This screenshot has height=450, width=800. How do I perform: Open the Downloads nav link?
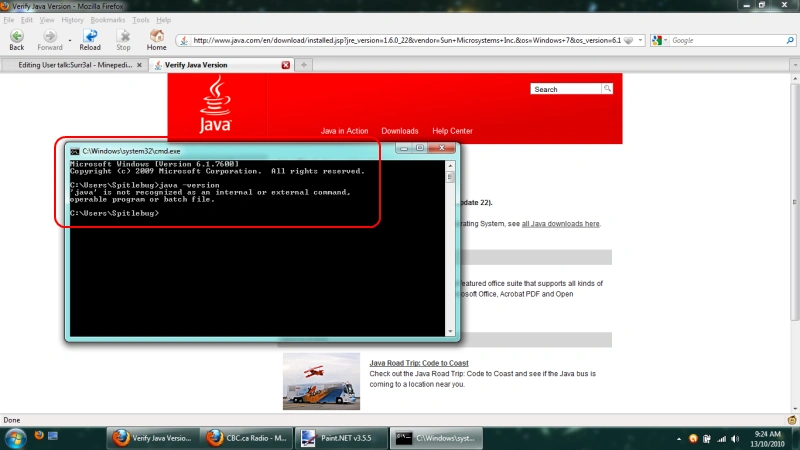tap(399, 131)
